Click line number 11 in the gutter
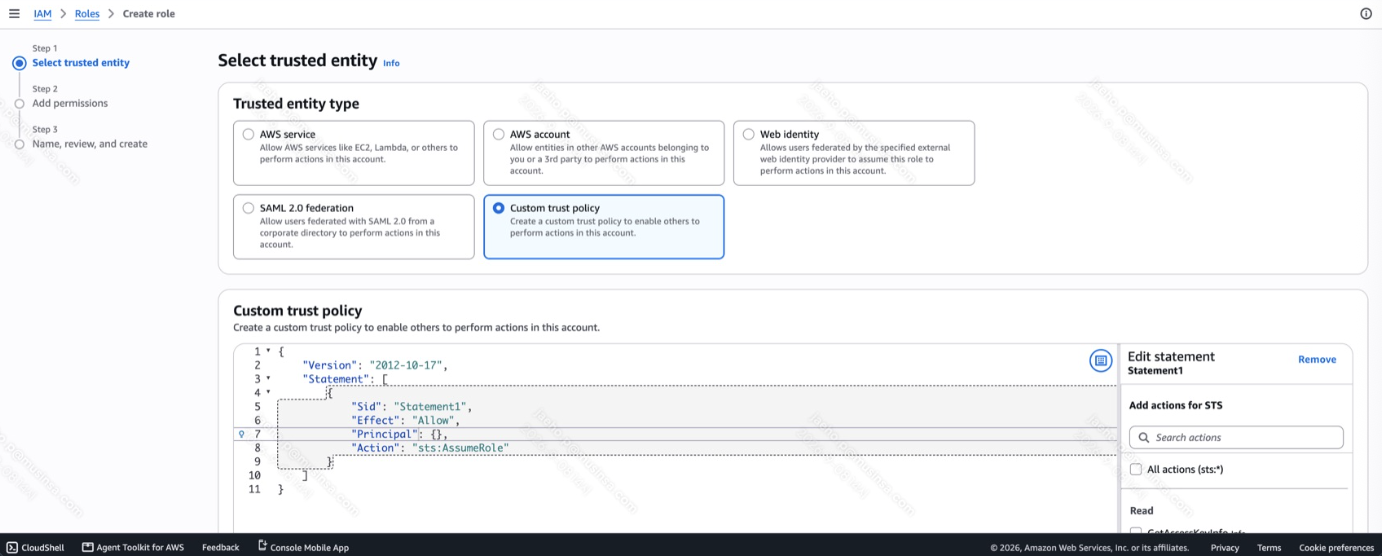 (x=254, y=489)
